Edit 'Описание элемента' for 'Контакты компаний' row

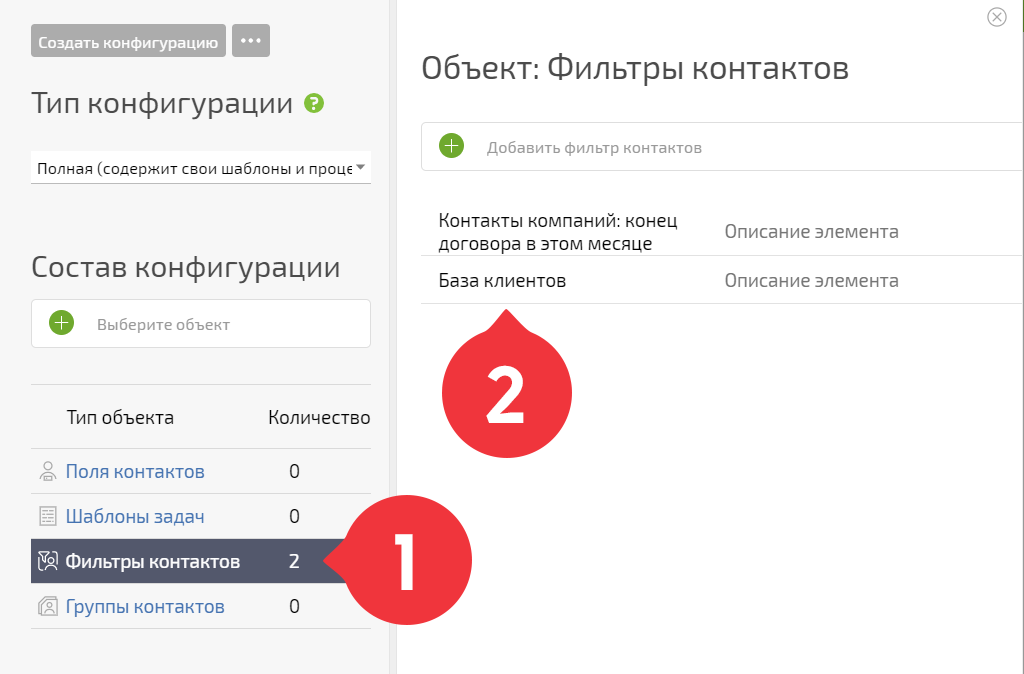tap(811, 232)
